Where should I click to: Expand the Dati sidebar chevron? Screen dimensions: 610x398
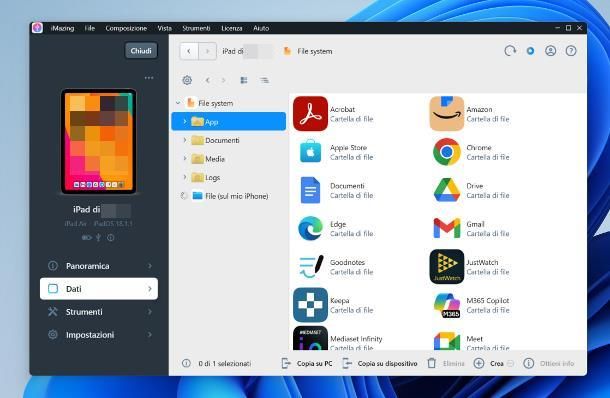click(x=150, y=289)
